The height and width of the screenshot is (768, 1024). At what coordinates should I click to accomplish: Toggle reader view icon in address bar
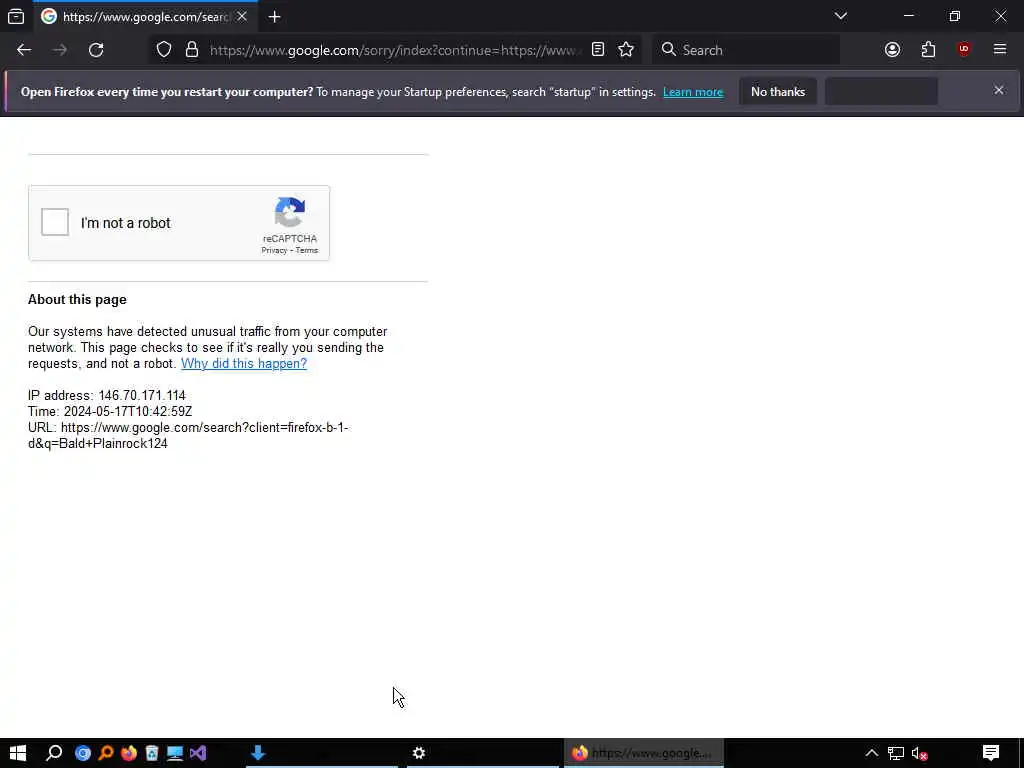click(598, 50)
